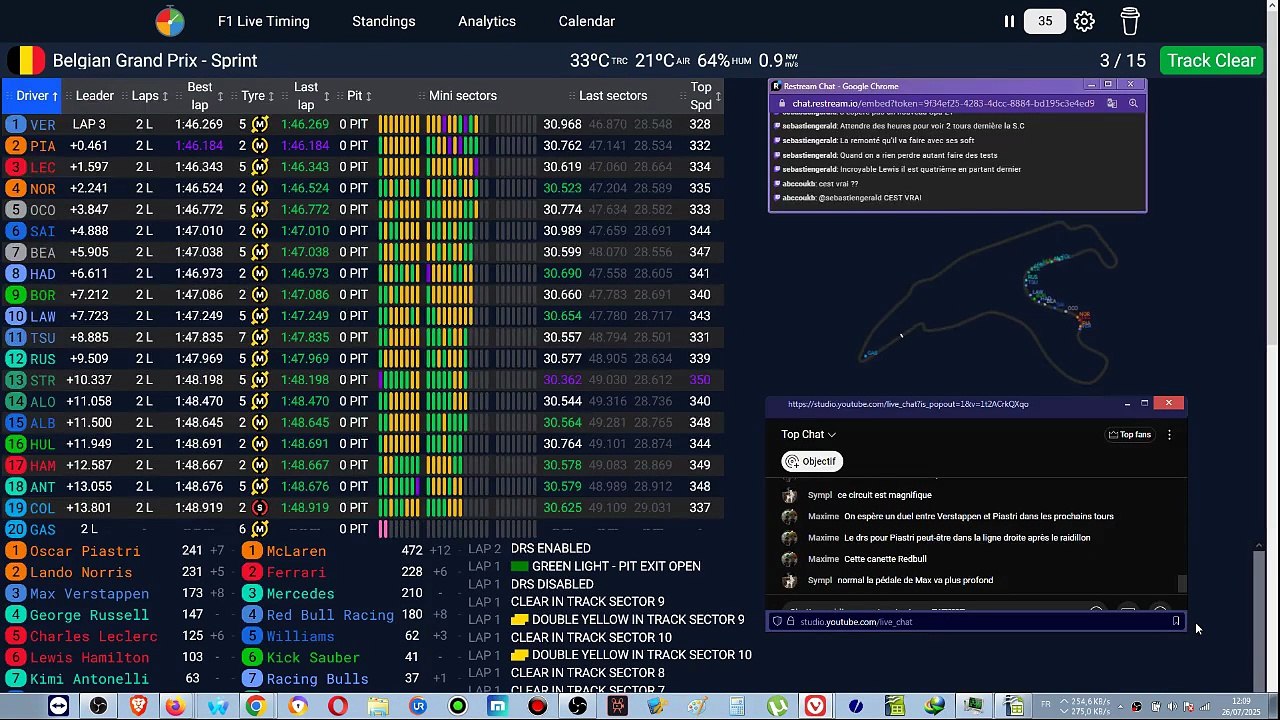Click the Restream chat address bar
This screenshot has height=720, width=1280.
(943, 103)
